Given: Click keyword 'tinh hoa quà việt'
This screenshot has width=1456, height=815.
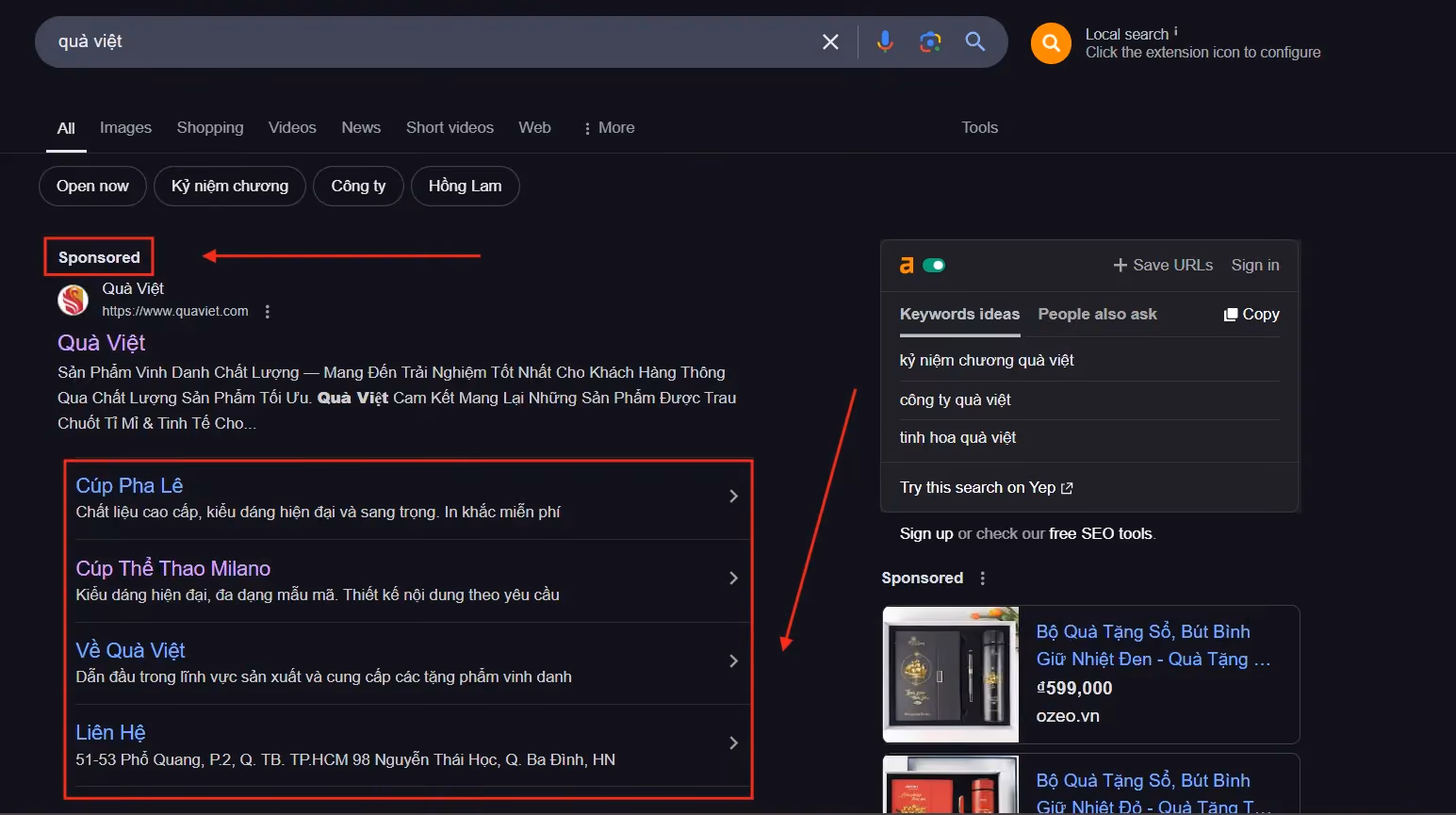Looking at the screenshot, I should point(957,438).
